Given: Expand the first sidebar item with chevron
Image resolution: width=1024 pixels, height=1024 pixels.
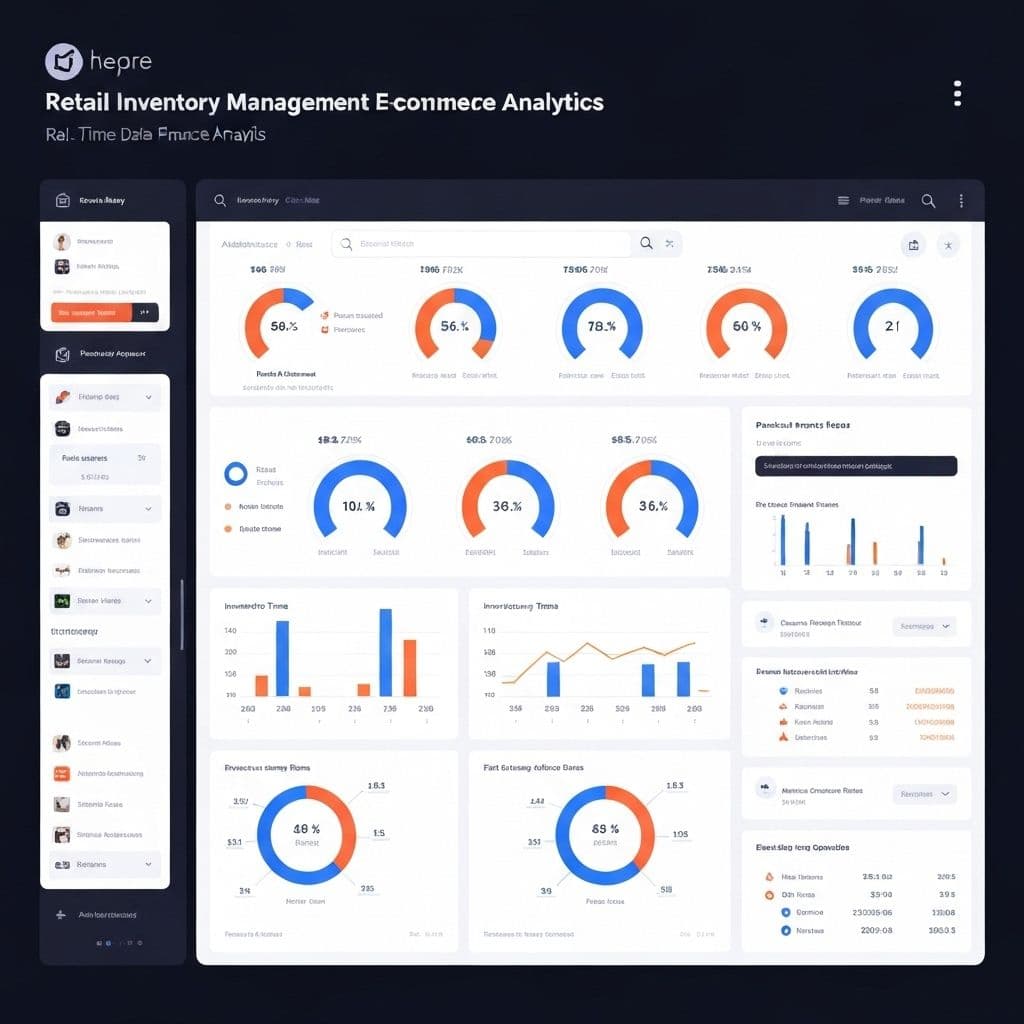Looking at the screenshot, I should coord(148,397).
